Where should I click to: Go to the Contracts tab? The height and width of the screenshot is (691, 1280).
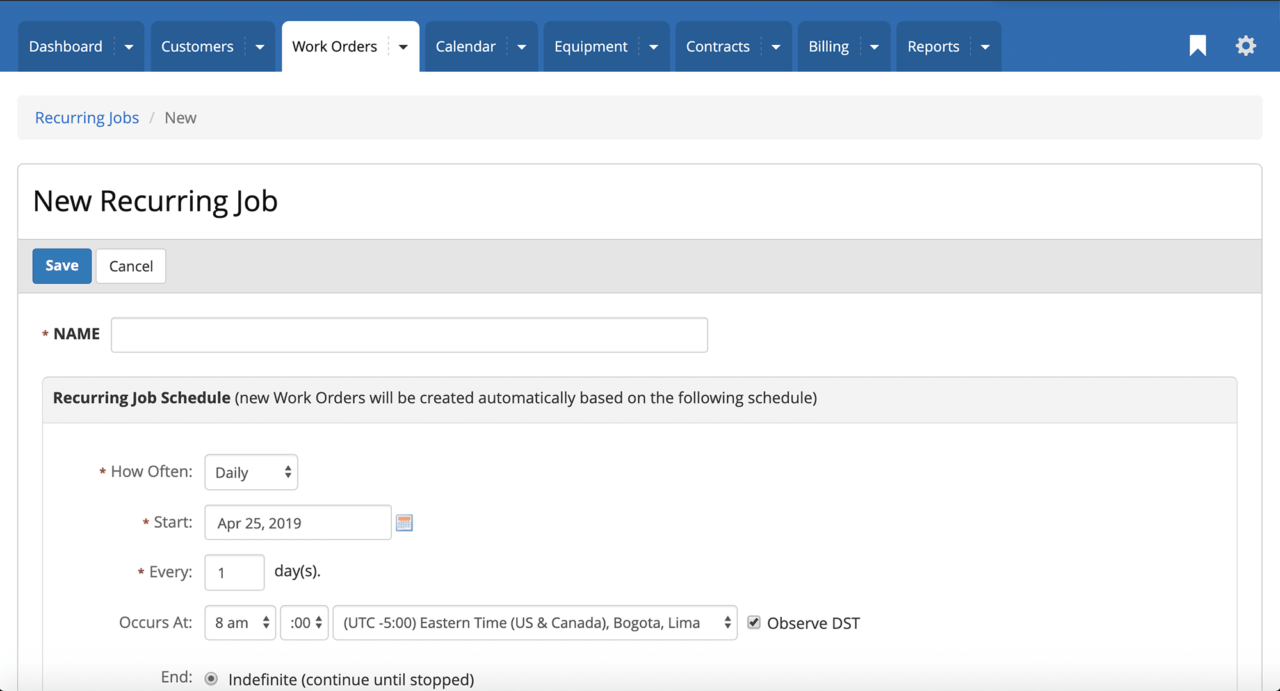pos(718,45)
